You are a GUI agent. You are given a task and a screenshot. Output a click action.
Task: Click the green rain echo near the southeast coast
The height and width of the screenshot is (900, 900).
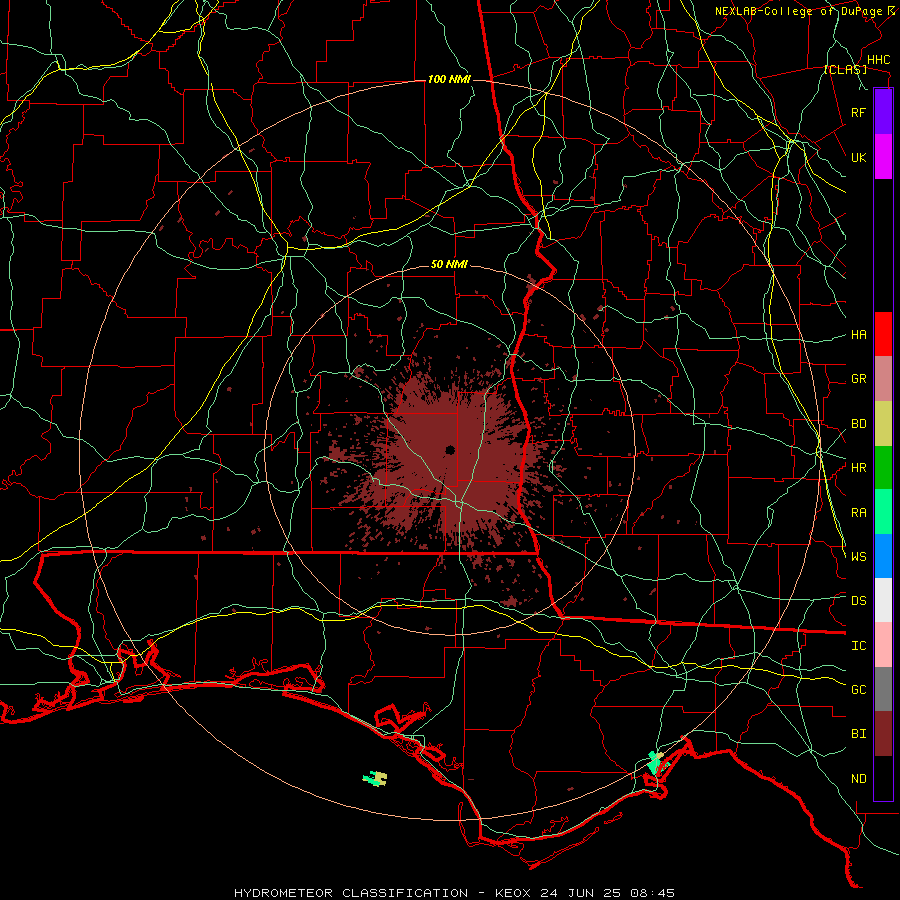tap(655, 763)
